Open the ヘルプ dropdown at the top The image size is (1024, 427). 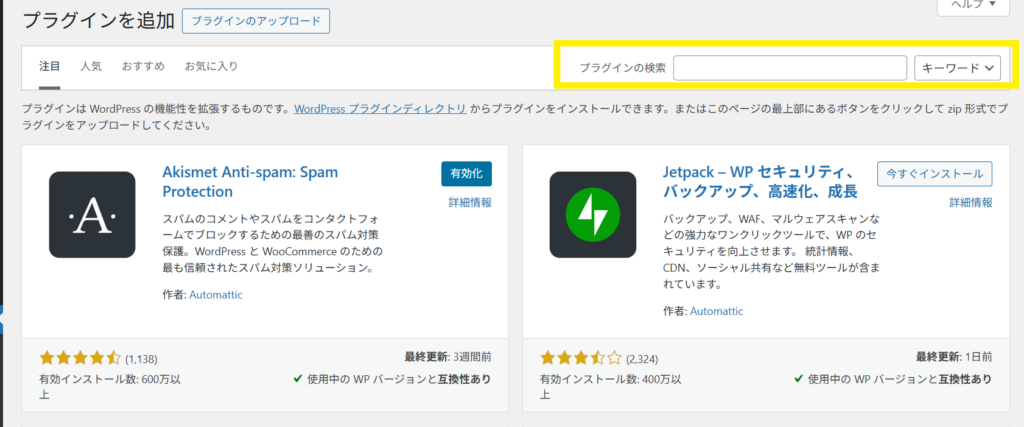[974, 5]
